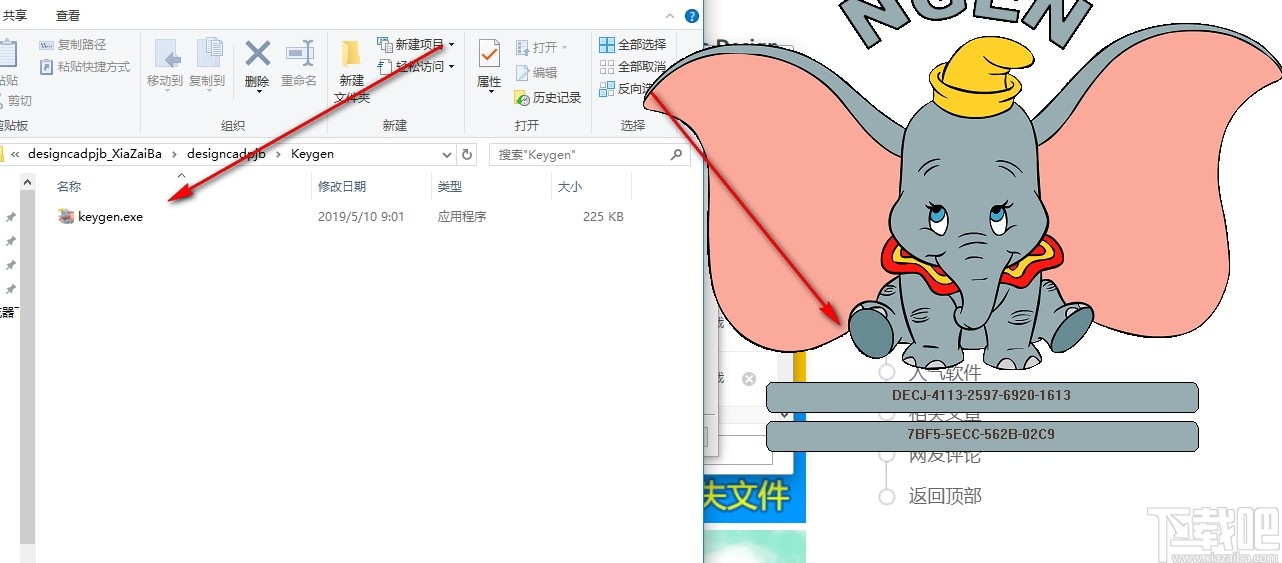
Task: Collapse the ribbon with the chevron
Action: [x=670, y=16]
